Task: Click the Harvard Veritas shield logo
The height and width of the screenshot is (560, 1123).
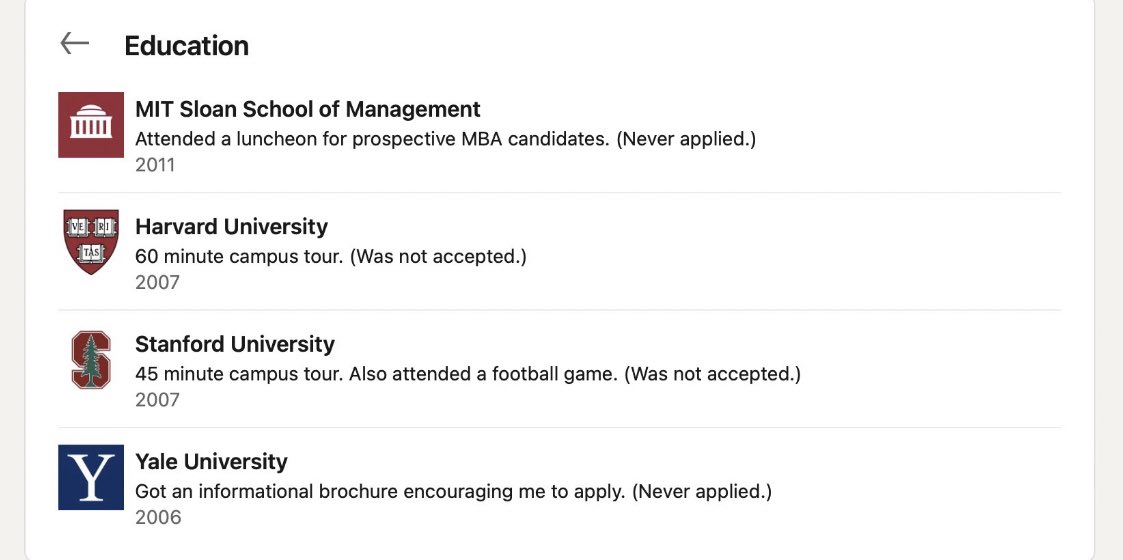Action: (91, 242)
